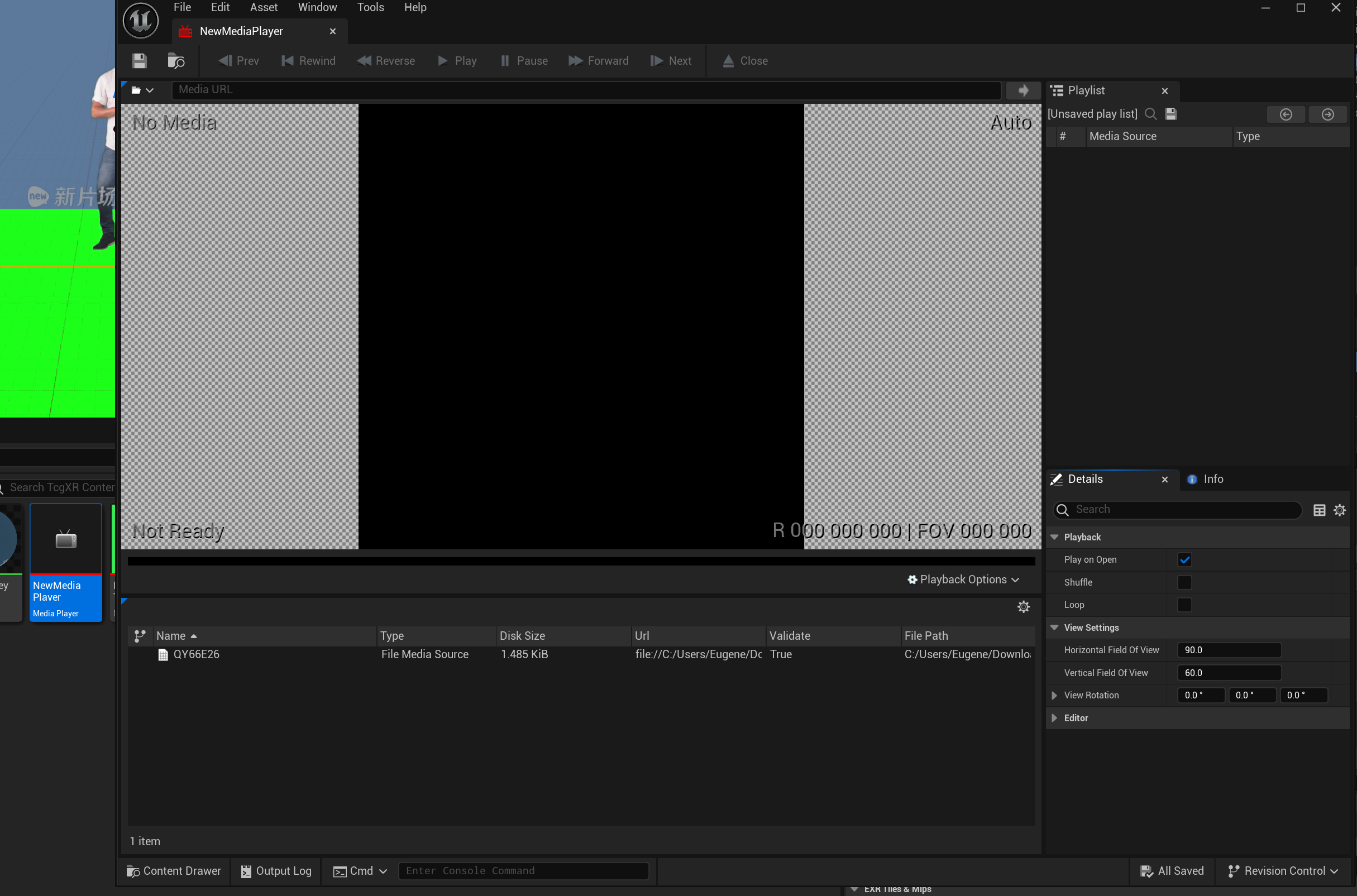The width and height of the screenshot is (1357, 896).
Task: Click the playlist browse magnifier icon
Action: (1150, 114)
